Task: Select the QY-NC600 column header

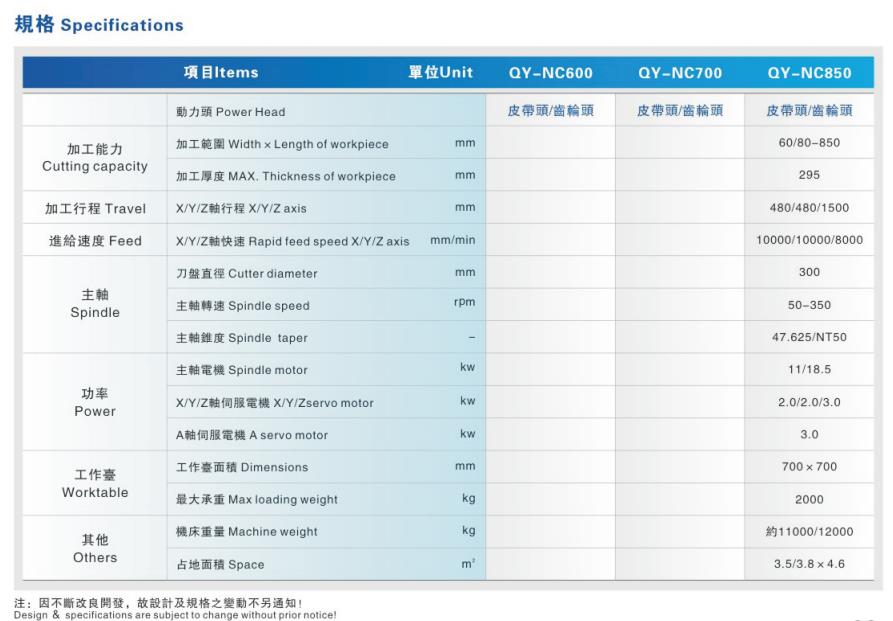Action: (x=550, y=73)
